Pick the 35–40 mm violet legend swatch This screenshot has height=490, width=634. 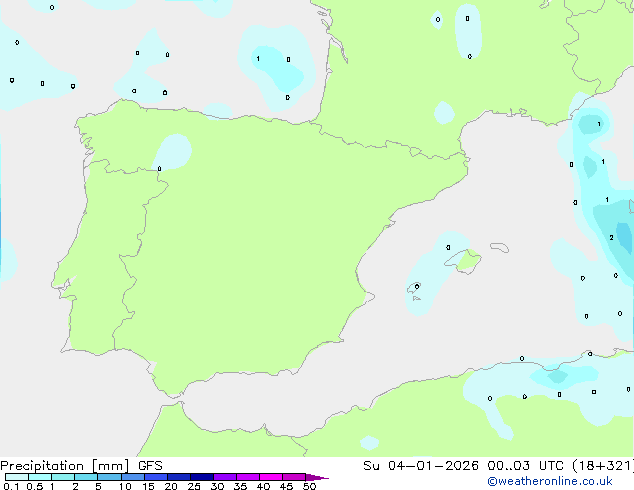click(248, 477)
